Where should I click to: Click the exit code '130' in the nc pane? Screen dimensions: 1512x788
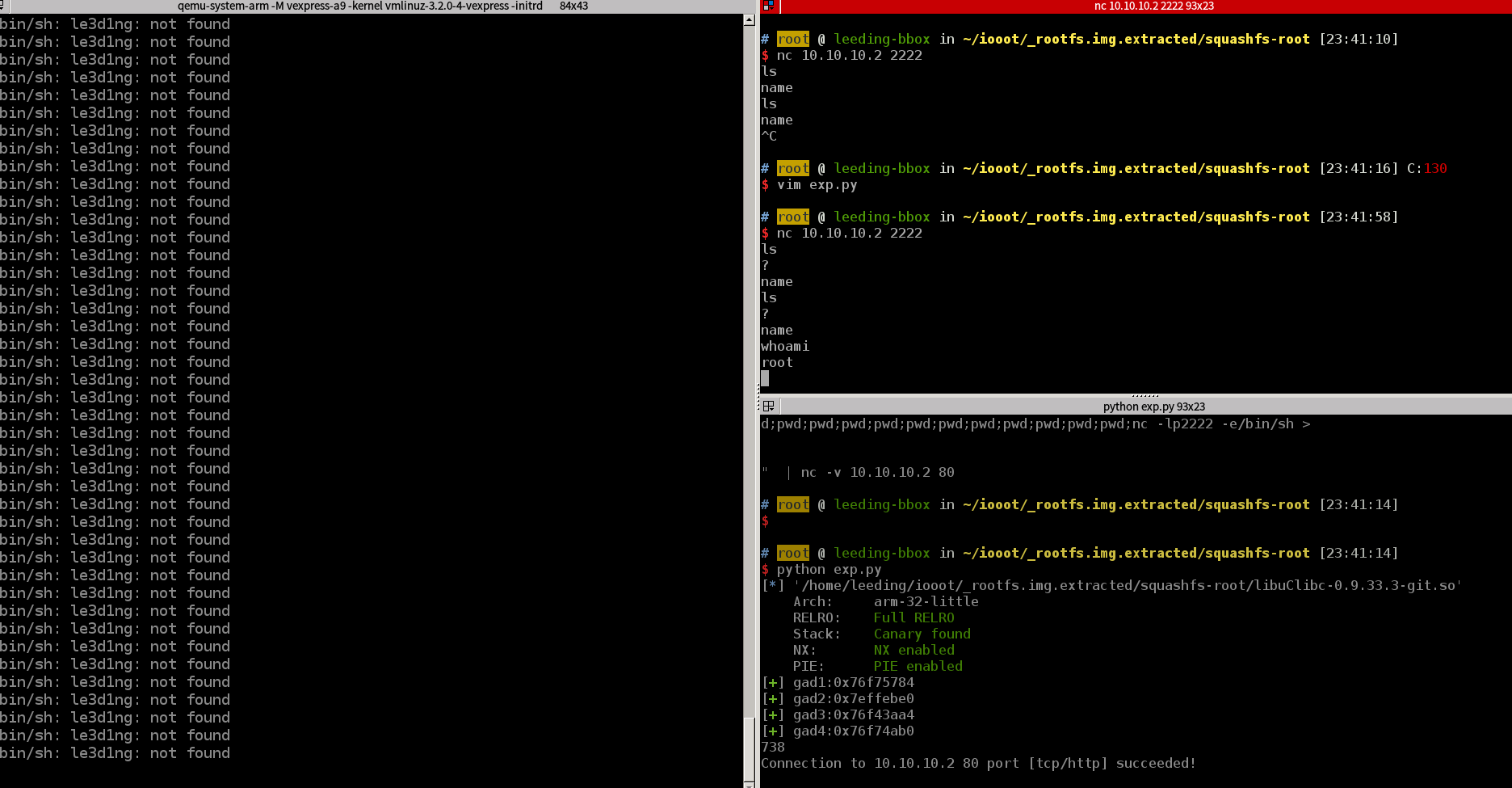tap(1435, 168)
